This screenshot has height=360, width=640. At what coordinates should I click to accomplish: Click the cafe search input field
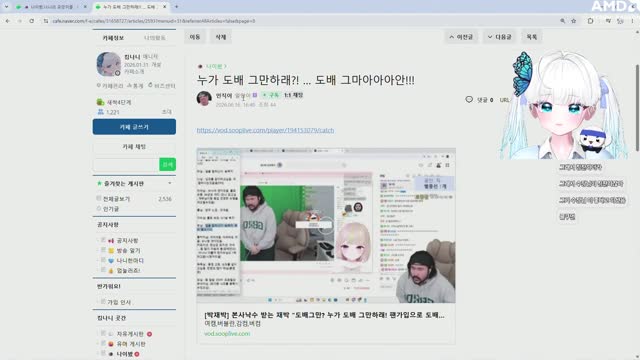tap(126, 164)
